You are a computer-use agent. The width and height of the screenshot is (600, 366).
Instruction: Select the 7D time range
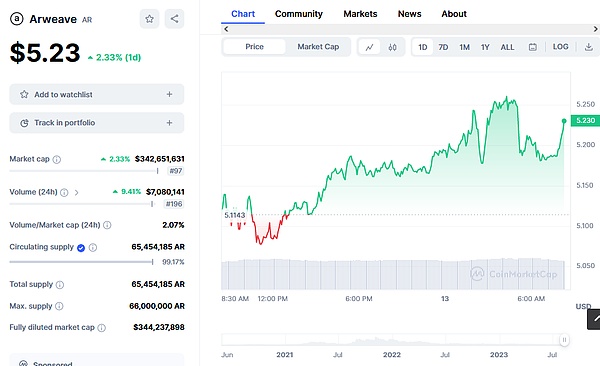pyautogui.click(x=443, y=47)
